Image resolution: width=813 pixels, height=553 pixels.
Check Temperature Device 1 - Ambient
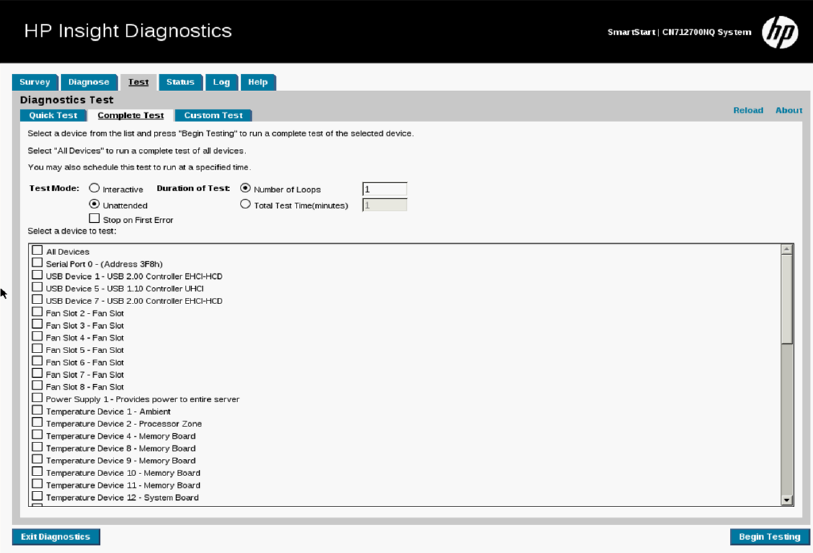click(37, 411)
